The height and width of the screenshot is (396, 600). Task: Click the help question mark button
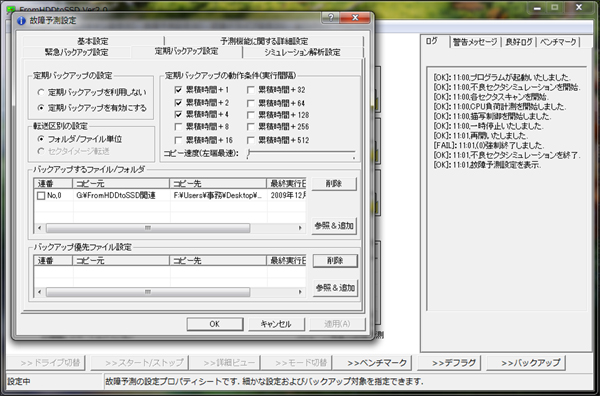click(331, 18)
